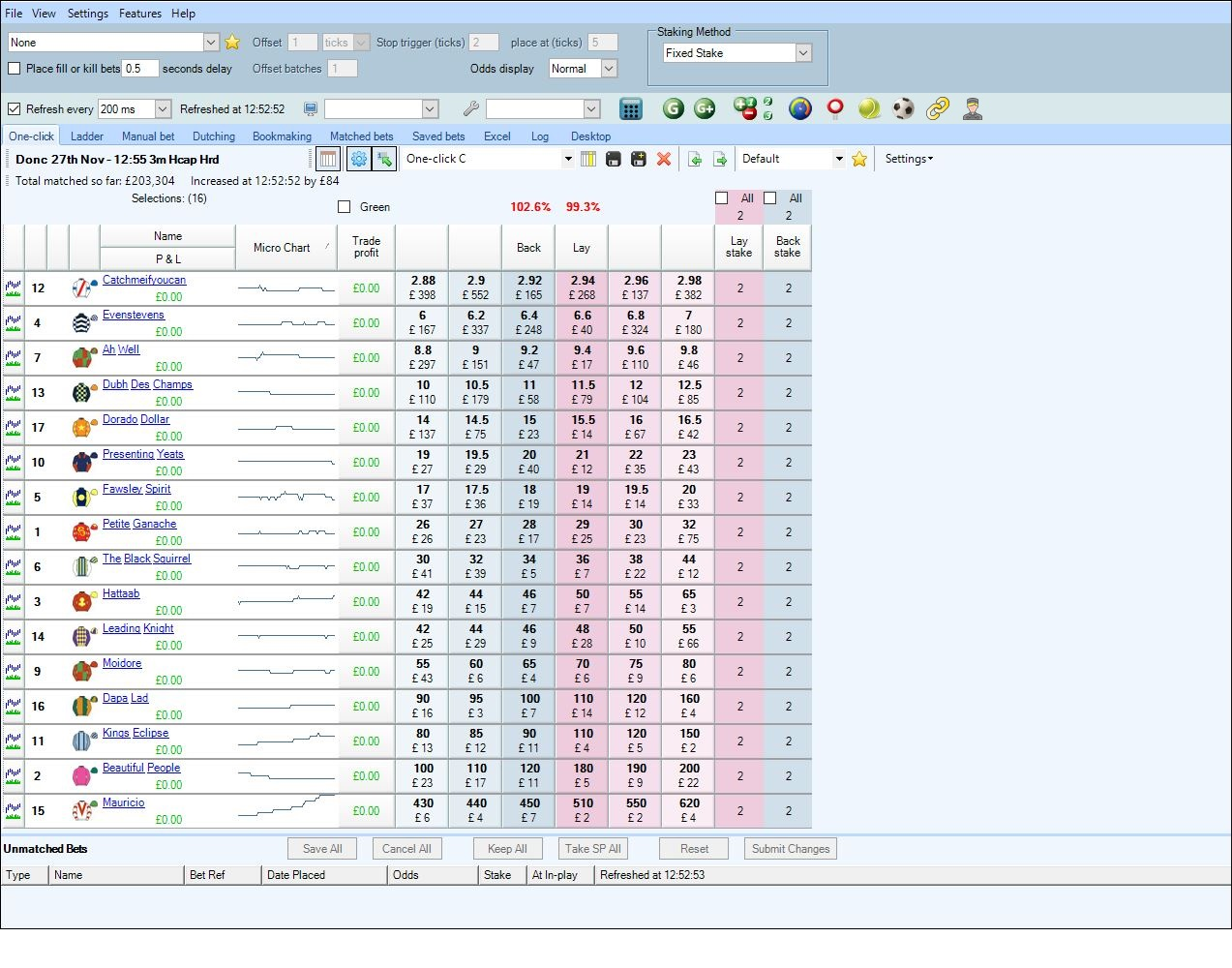Image resolution: width=1232 pixels, height=968 pixels.
Task: Click the G+ toolbar icon
Action: pos(705,108)
